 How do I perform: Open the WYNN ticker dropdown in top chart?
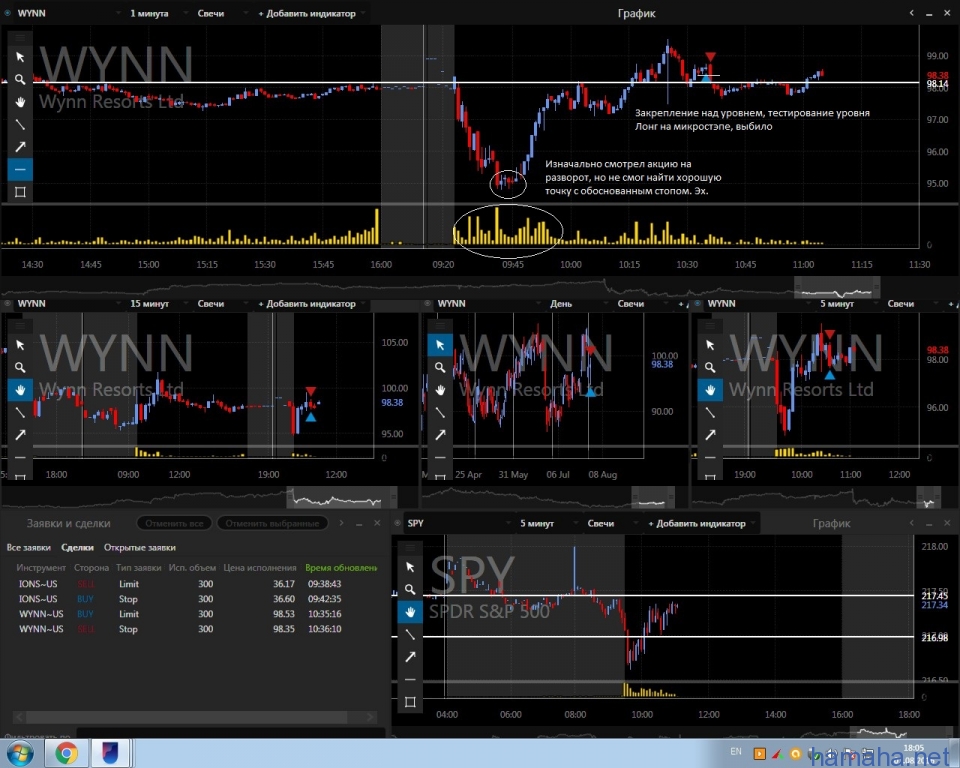(67, 13)
